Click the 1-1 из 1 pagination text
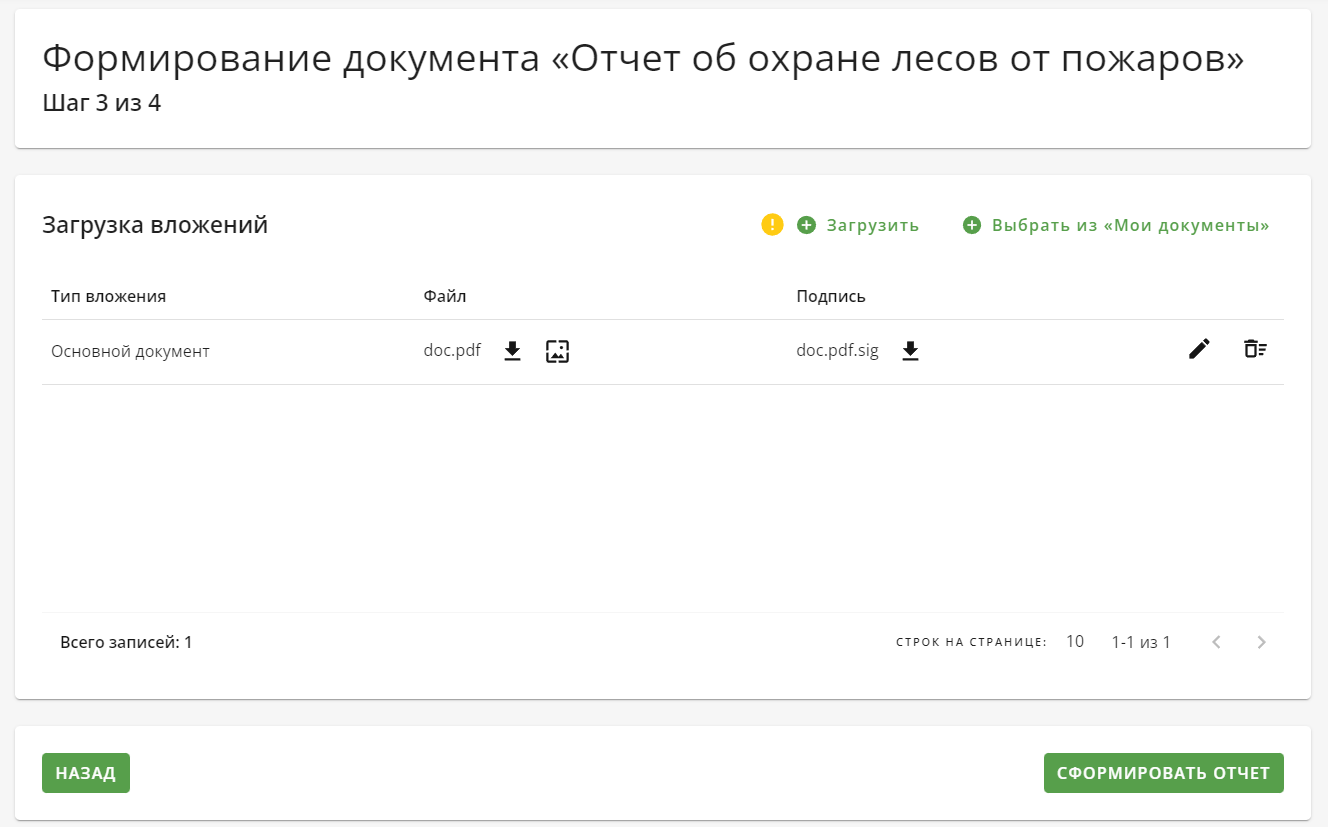1328x827 pixels. [x=1141, y=642]
